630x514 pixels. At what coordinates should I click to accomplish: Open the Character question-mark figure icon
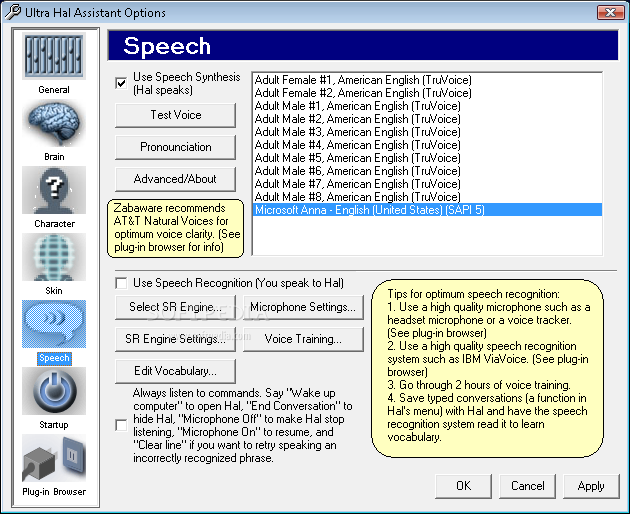54,190
